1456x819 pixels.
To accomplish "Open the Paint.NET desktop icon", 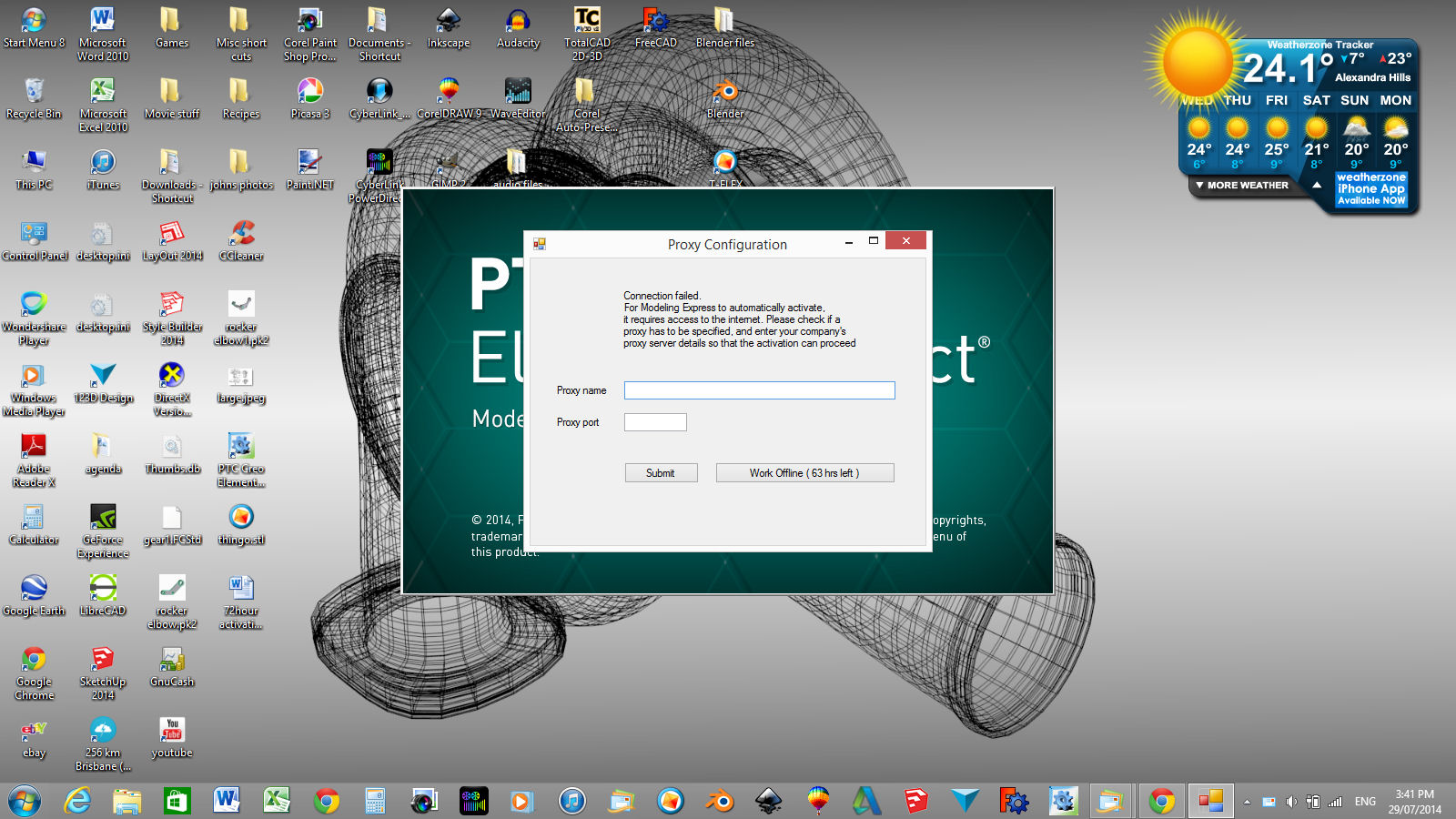I will coord(310,169).
